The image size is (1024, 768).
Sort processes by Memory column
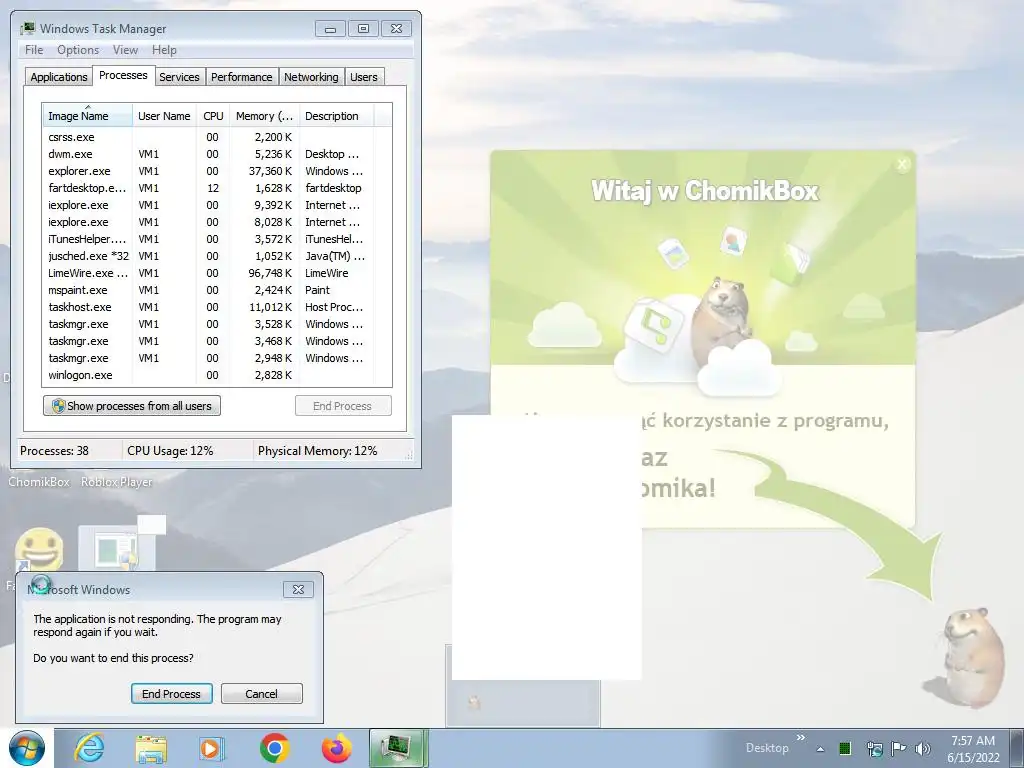(264, 116)
